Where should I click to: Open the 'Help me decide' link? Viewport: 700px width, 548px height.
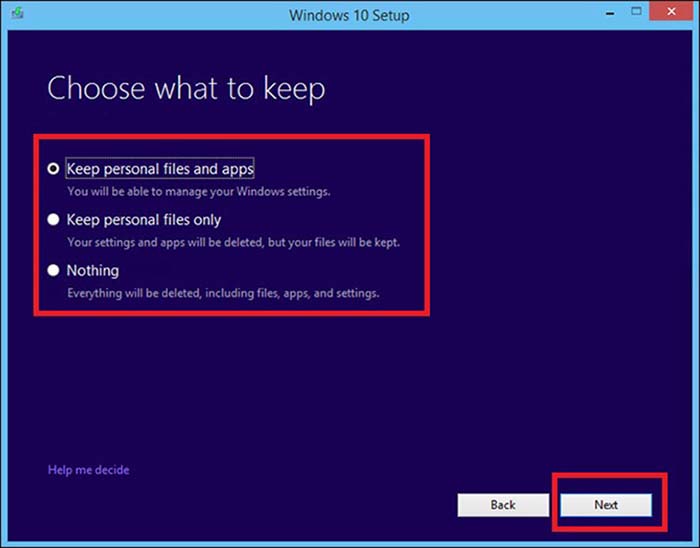[x=88, y=470]
